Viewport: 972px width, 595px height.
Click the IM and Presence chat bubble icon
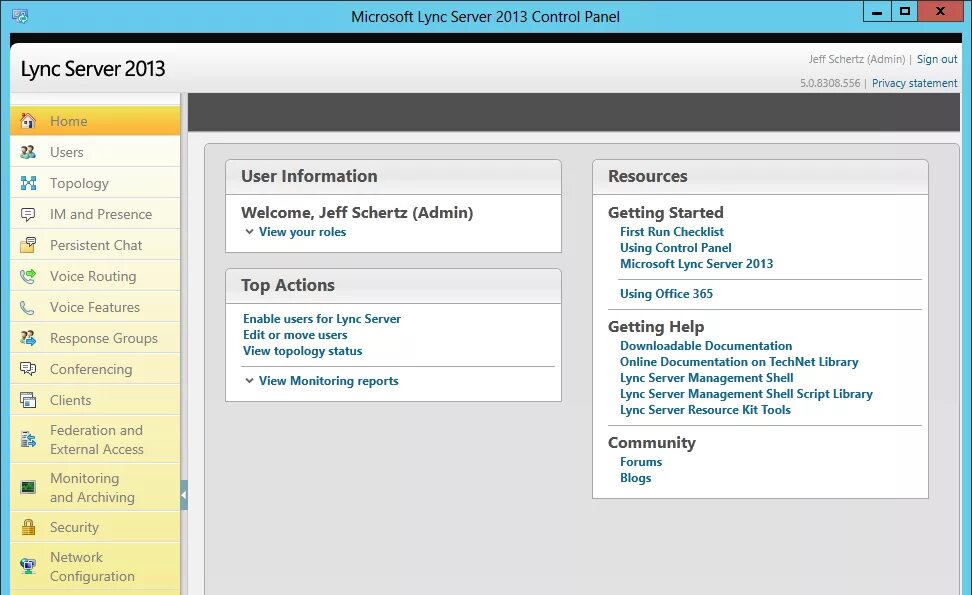tap(28, 214)
